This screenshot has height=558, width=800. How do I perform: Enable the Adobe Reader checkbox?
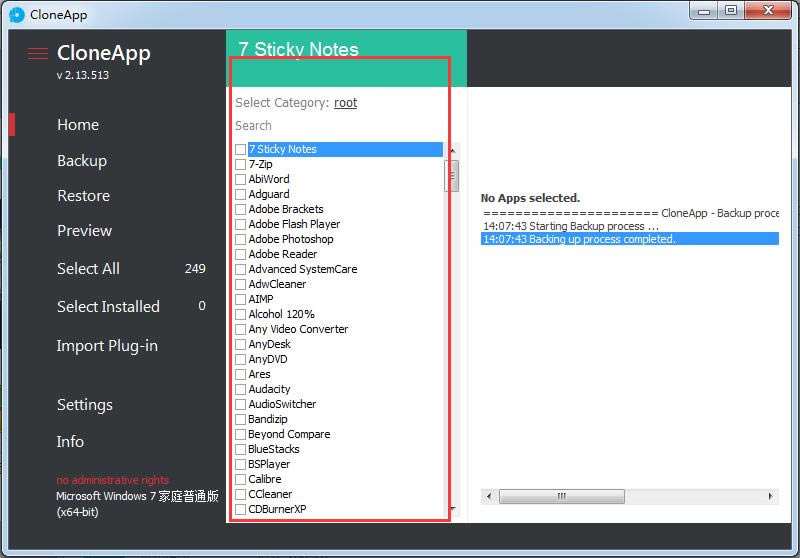click(240, 254)
